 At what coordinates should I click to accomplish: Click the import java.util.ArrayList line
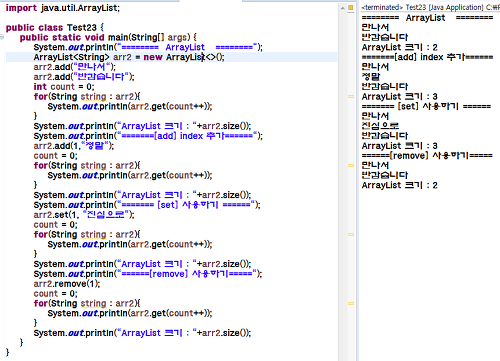click(x=63, y=8)
